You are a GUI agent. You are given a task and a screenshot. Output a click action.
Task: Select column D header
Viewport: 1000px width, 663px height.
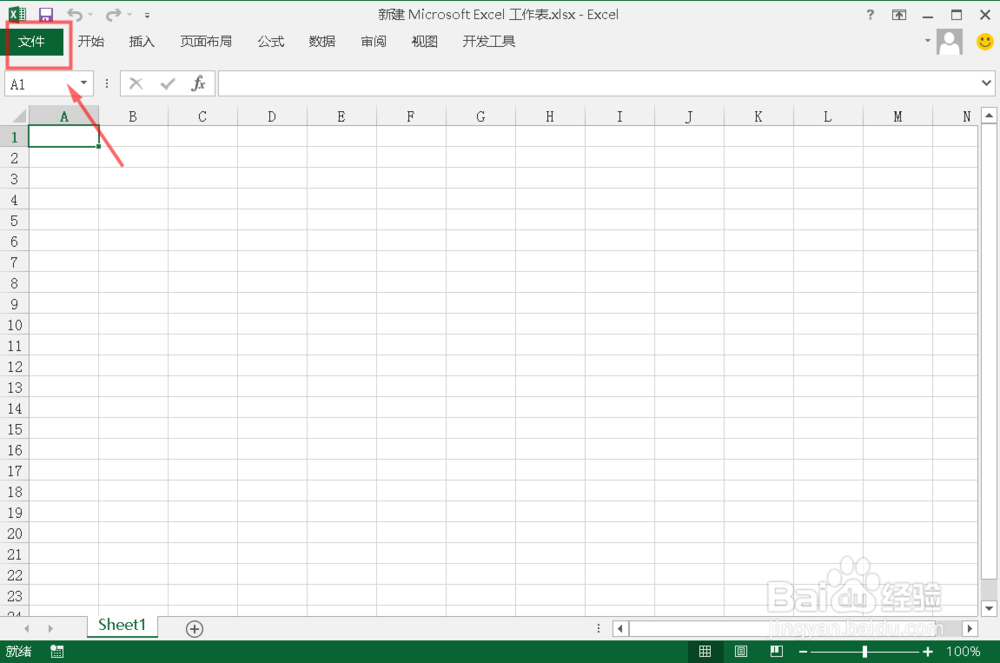[x=272, y=117]
